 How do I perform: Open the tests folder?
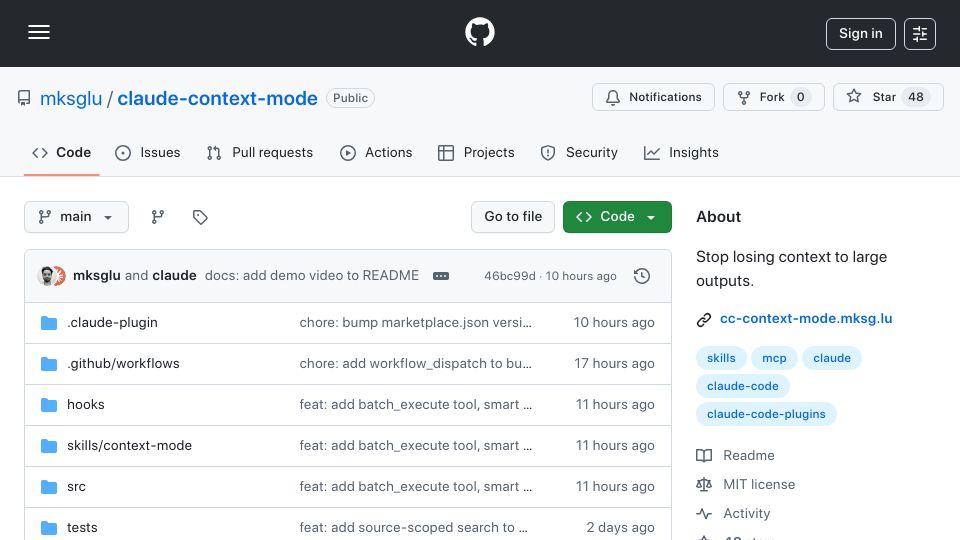tap(82, 528)
